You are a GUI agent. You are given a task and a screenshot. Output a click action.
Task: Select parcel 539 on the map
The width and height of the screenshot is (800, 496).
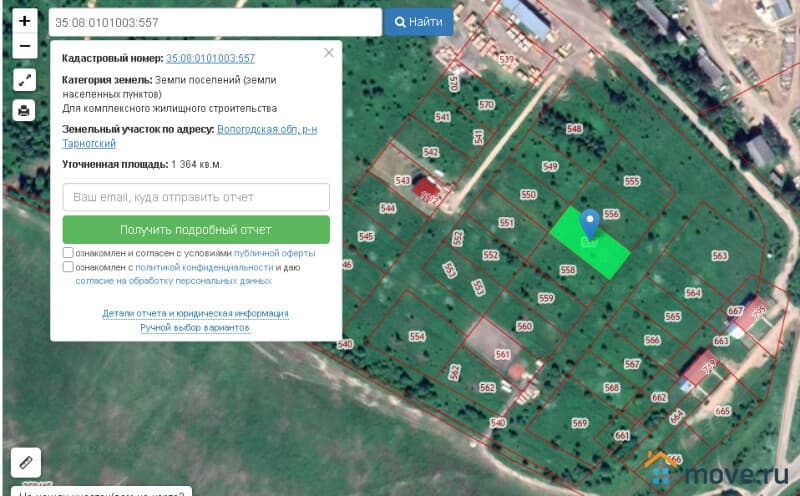click(506, 59)
